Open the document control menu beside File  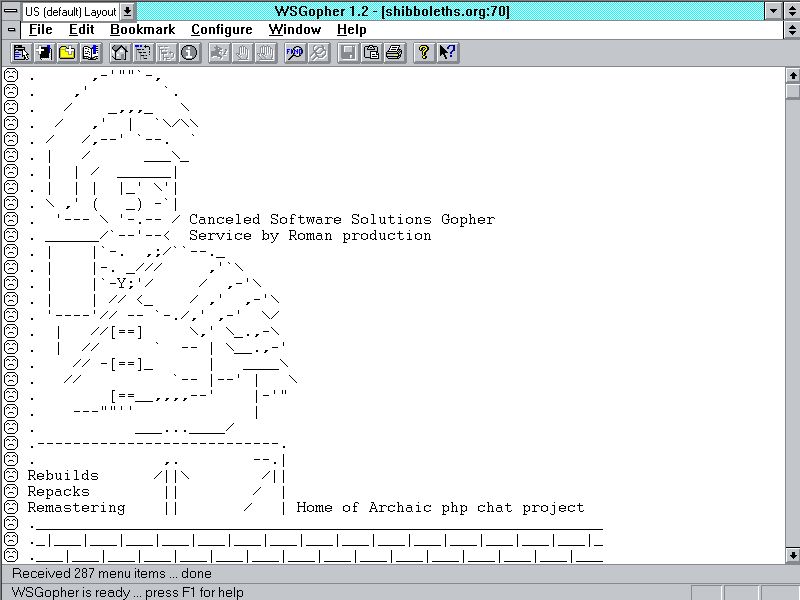(11, 30)
